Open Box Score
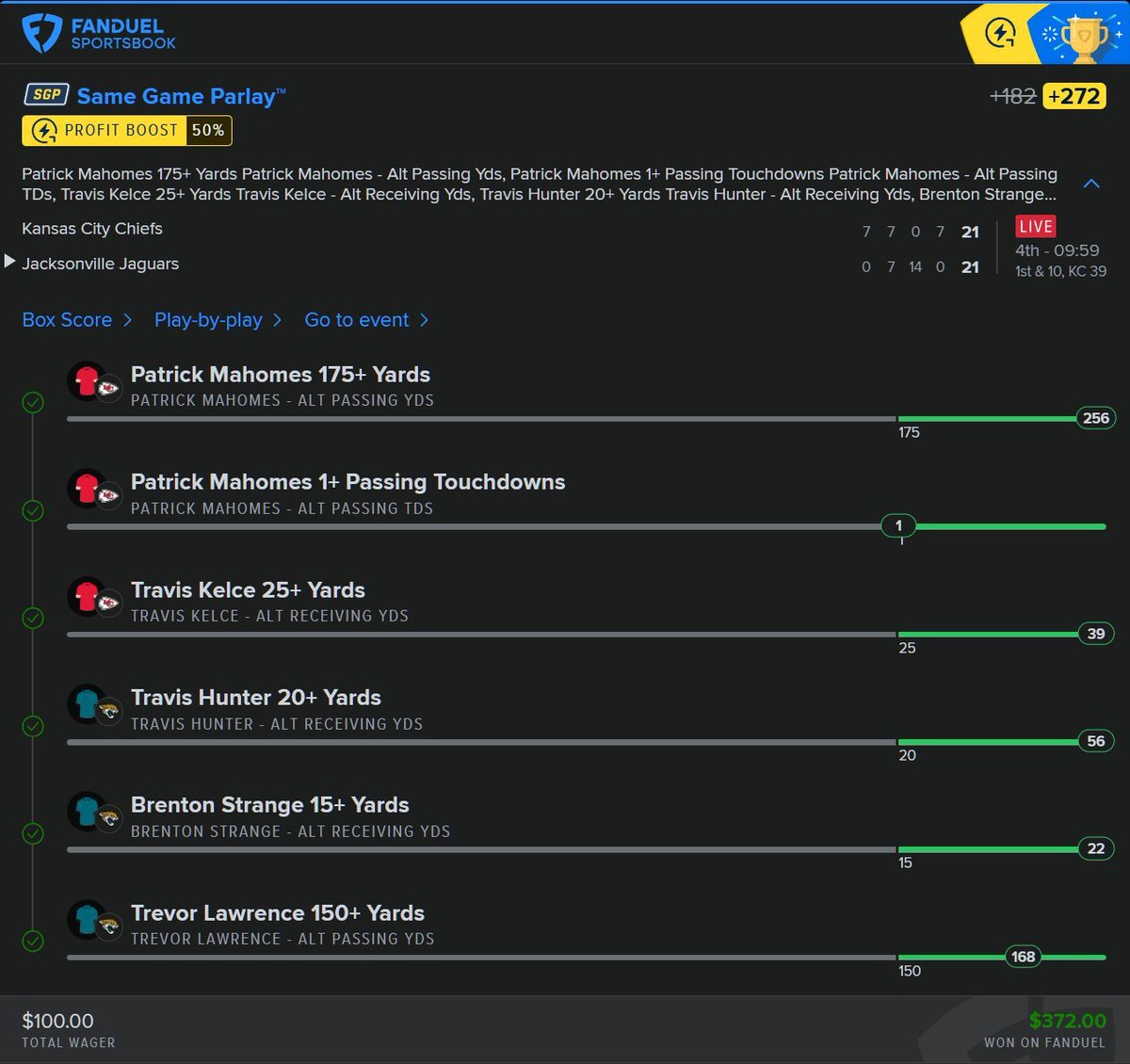The width and height of the screenshot is (1130, 1064). [x=76, y=320]
